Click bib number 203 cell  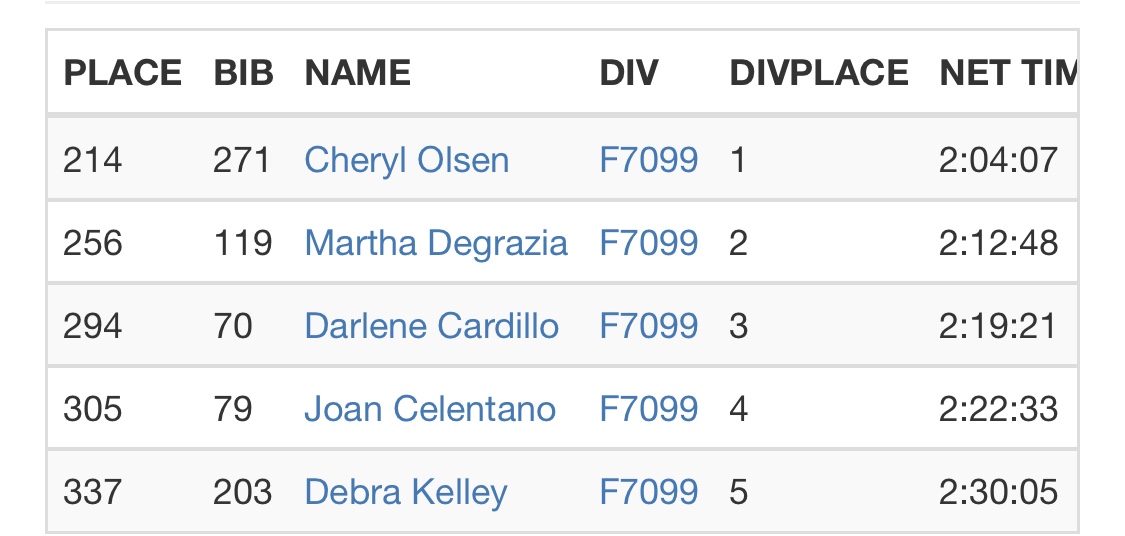242,492
